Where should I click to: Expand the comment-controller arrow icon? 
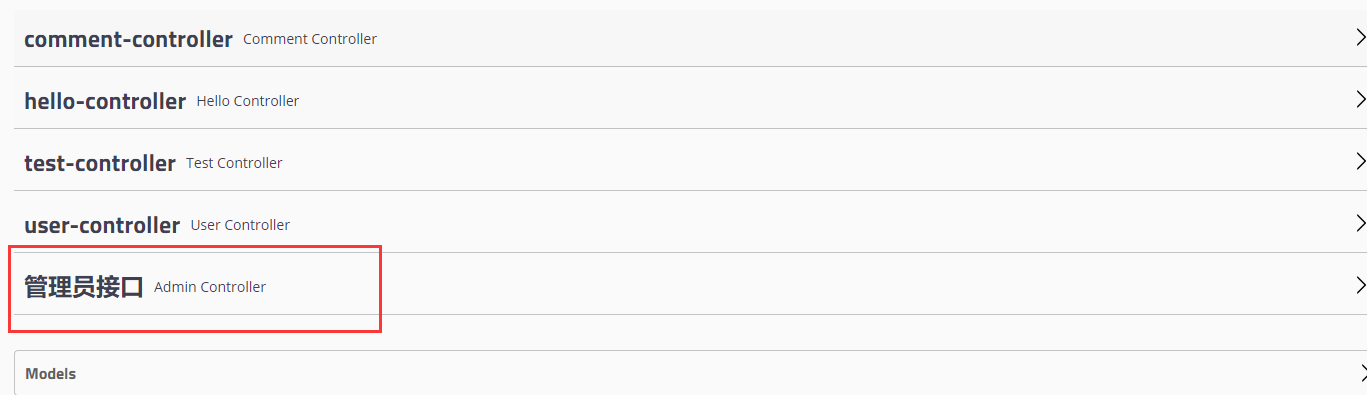pyautogui.click(x=1360, y=38)
